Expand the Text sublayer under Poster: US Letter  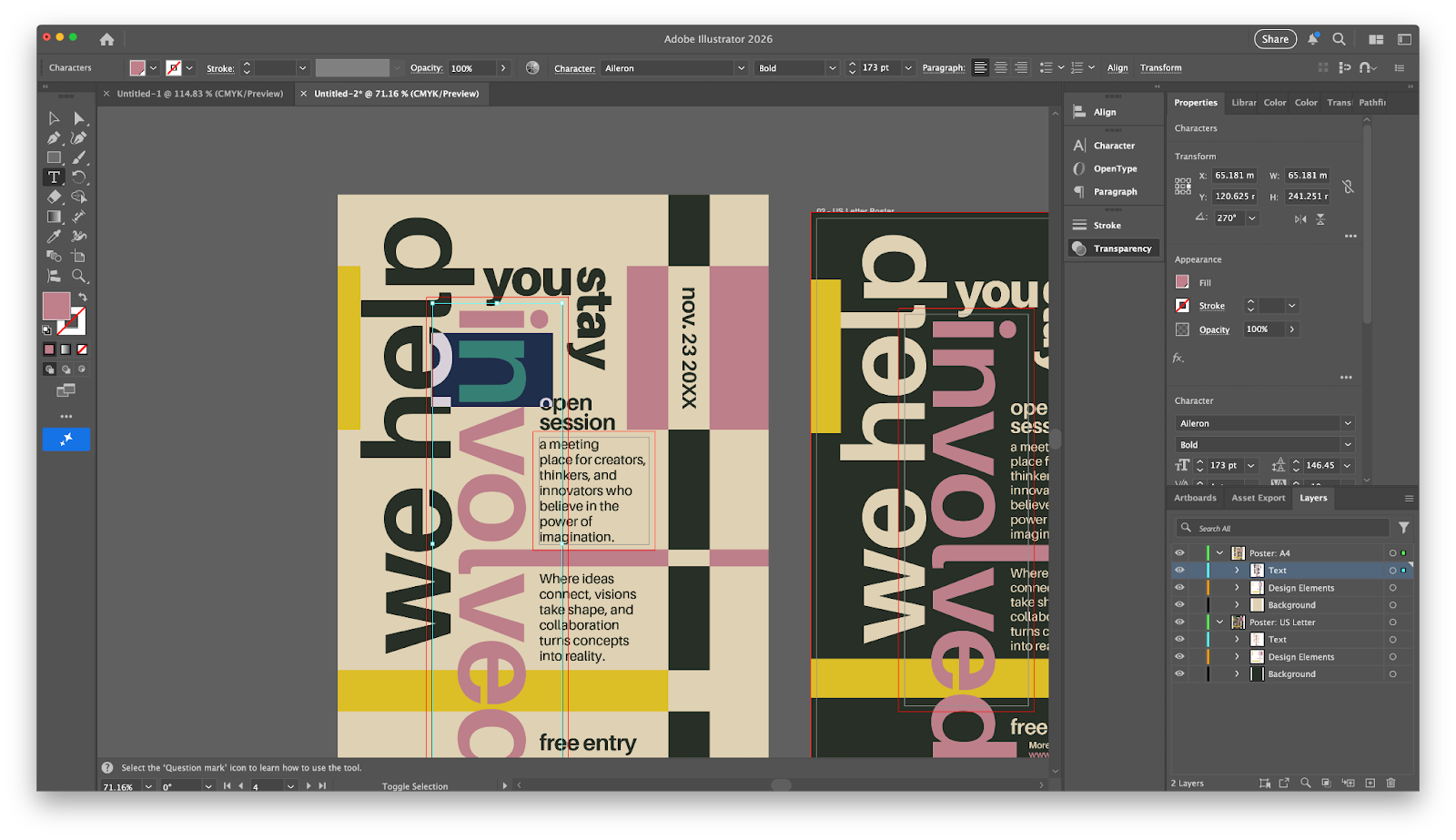pyautogui.click(x=1237, y=640)
